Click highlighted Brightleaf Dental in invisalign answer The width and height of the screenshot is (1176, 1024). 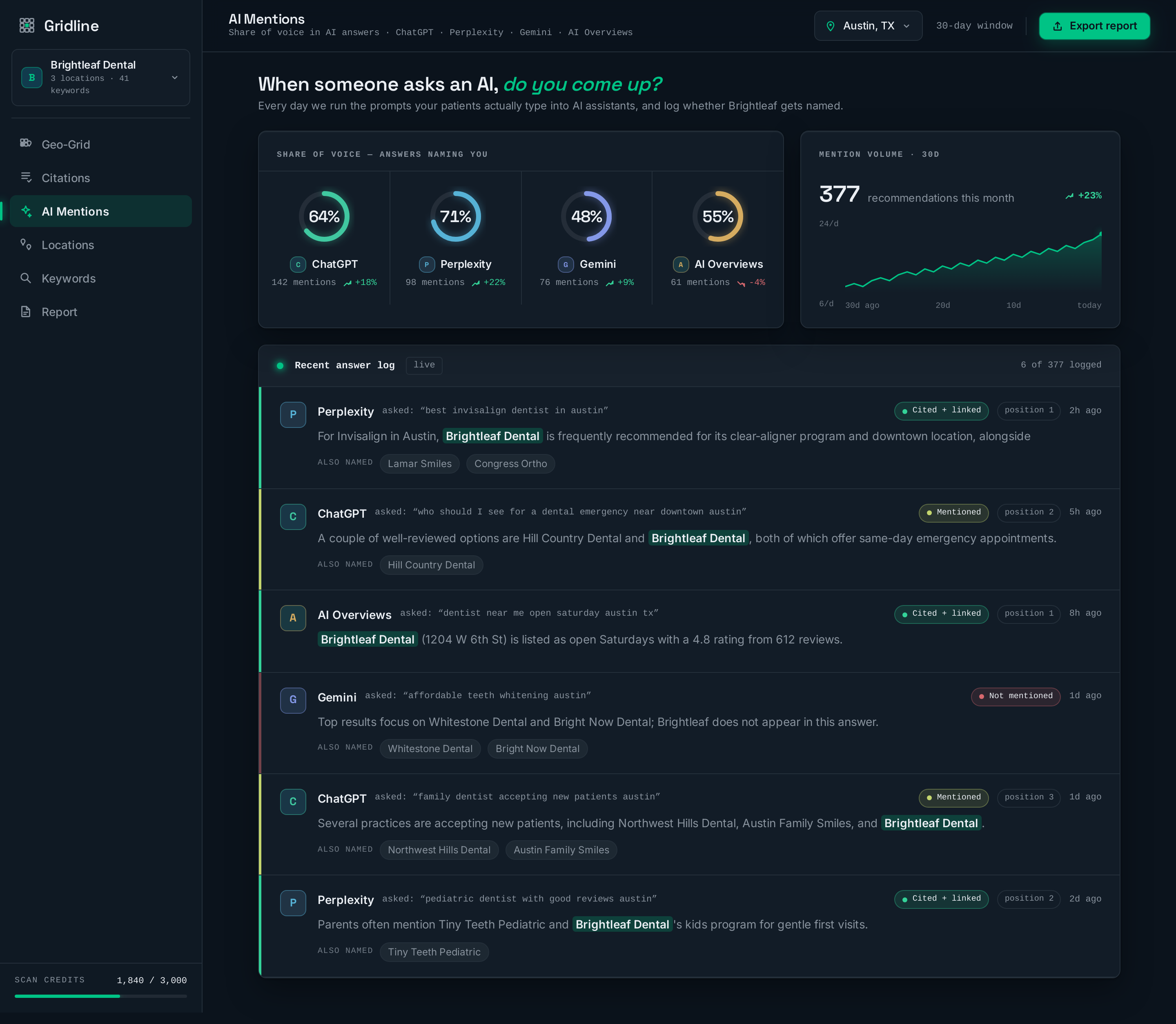[x=492, y=436]
